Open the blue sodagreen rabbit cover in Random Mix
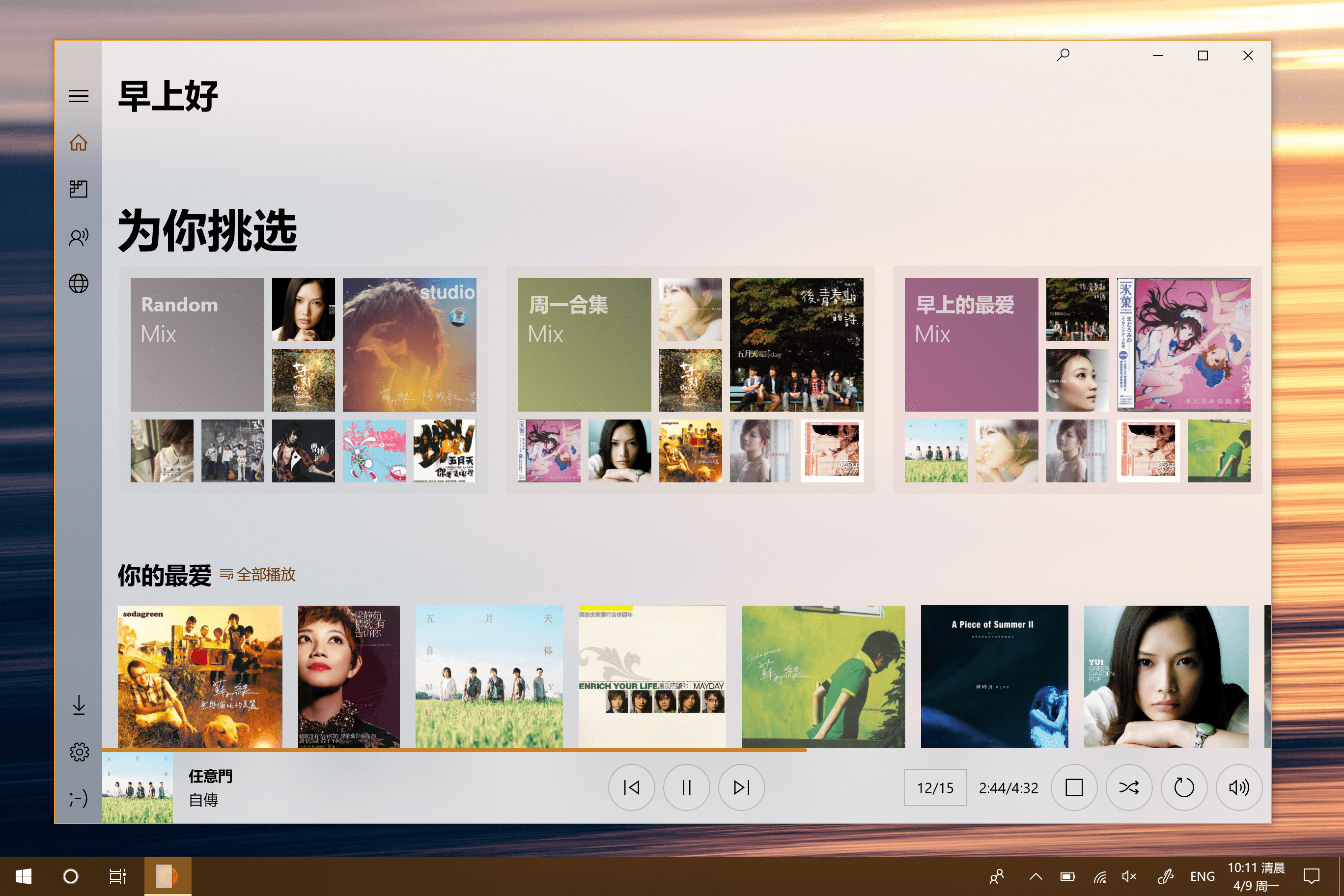The height and width of the screenshot is (896, 1344). click(x=374, y=451)
